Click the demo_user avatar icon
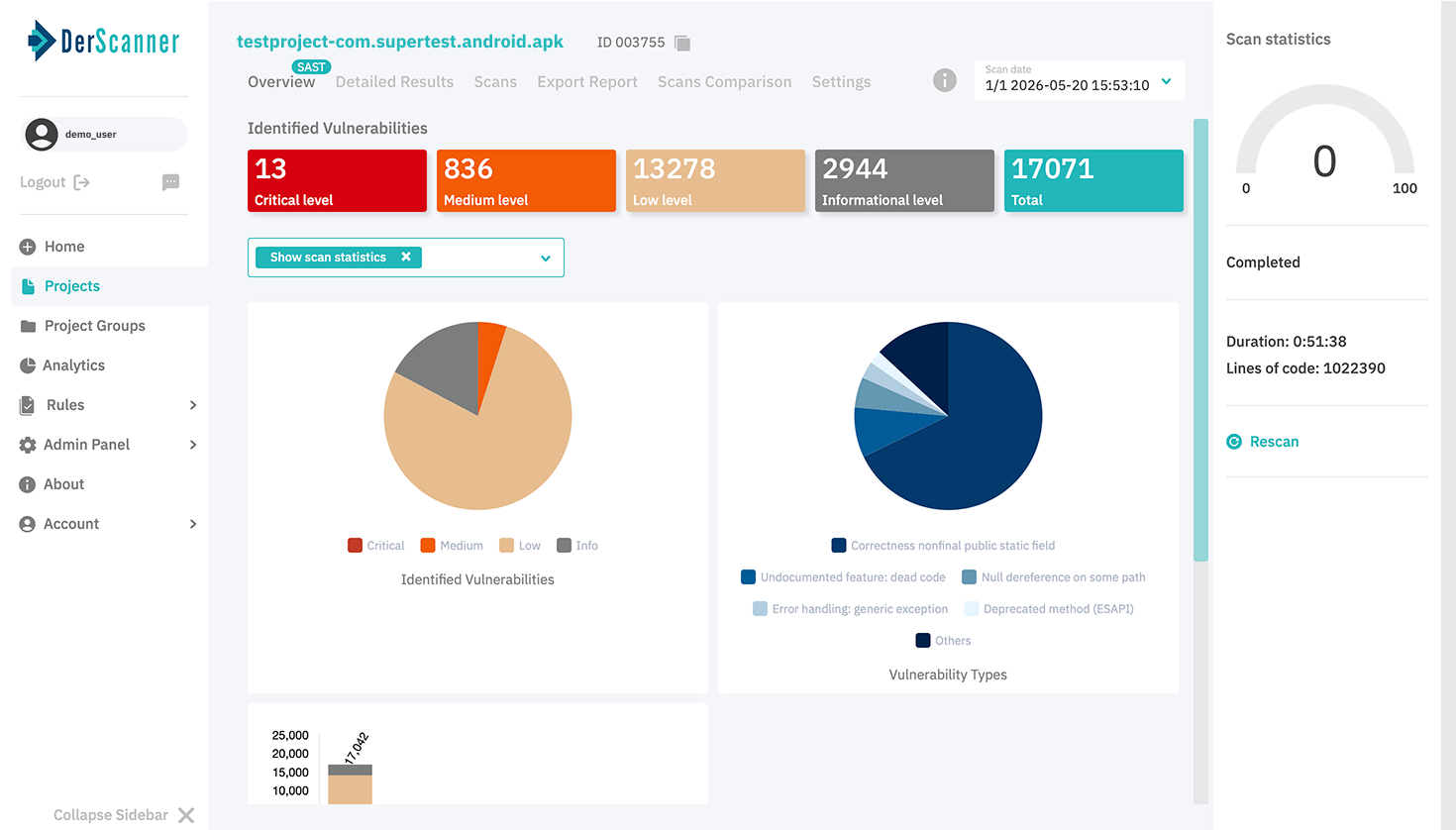The image size is (1456, 830). tap(42, 134)
